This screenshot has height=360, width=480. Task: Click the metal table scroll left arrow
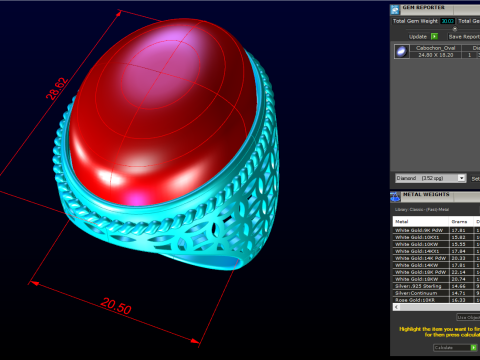coord(396,307)
